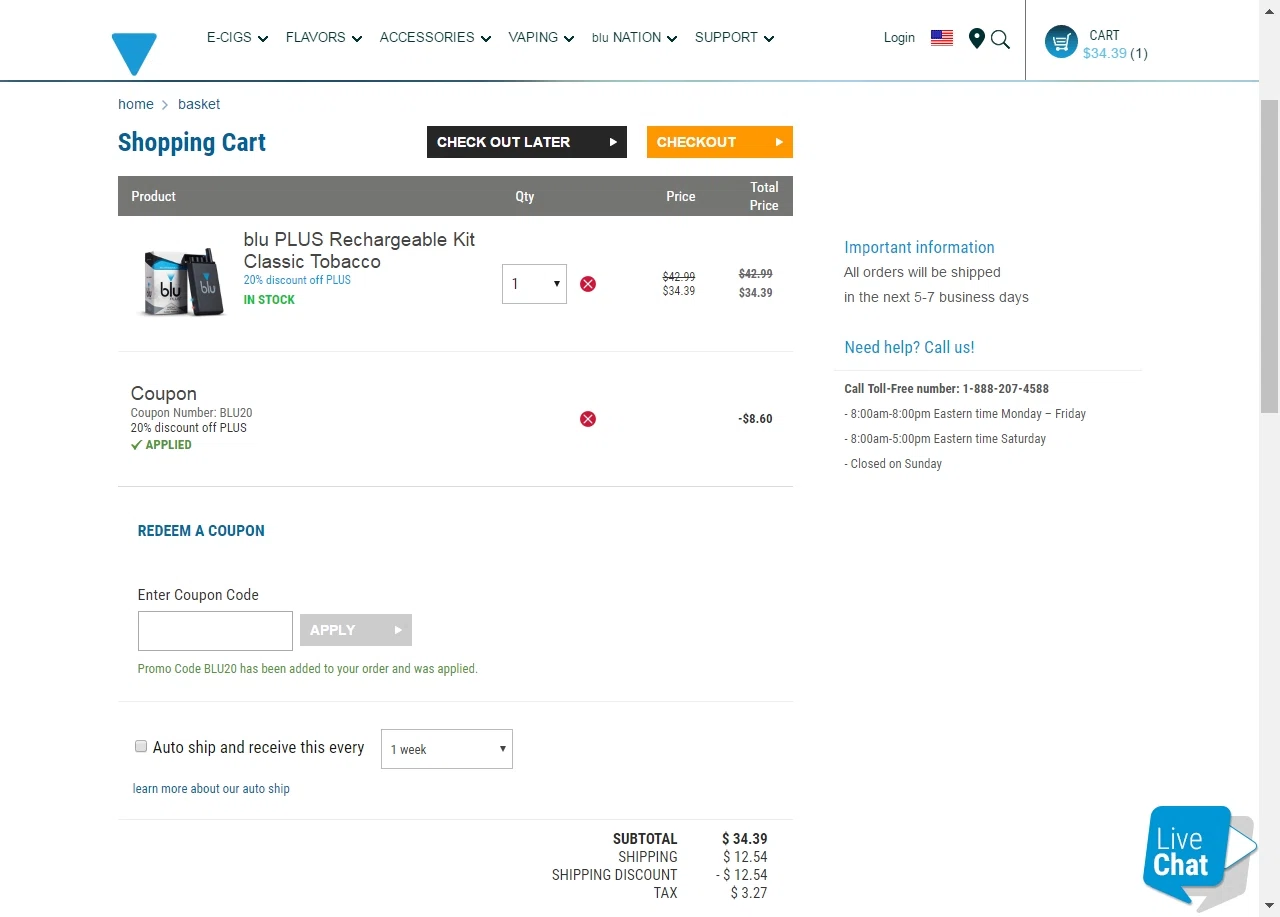1280x917 pixels.
Task: Open the blu PLUS Rechargeable Kit title
Action: click(359, 250)
